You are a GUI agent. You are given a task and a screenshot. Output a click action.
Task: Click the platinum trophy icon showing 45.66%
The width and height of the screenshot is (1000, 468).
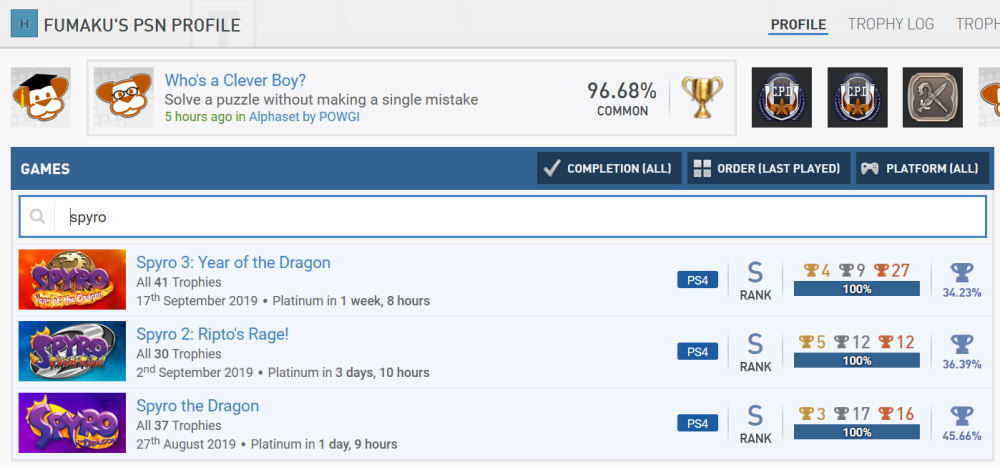coord(961,416)
